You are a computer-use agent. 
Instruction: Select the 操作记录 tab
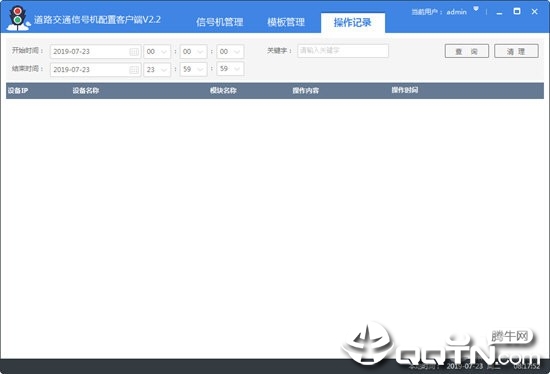pyautogui.click(x=353, y=23)
